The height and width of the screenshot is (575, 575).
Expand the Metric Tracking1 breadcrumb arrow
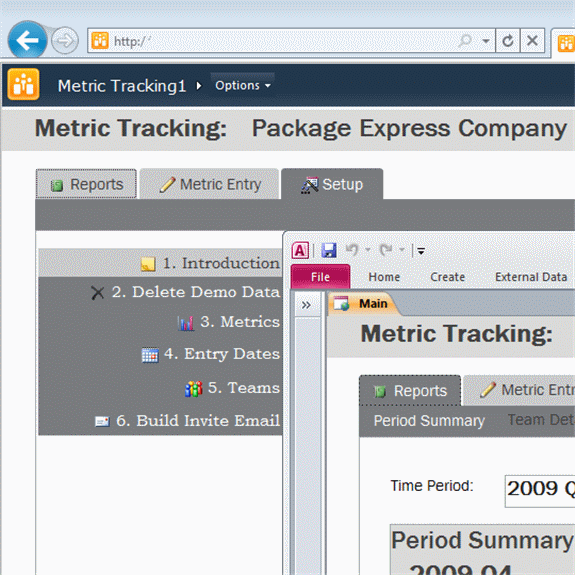point(199,86)
